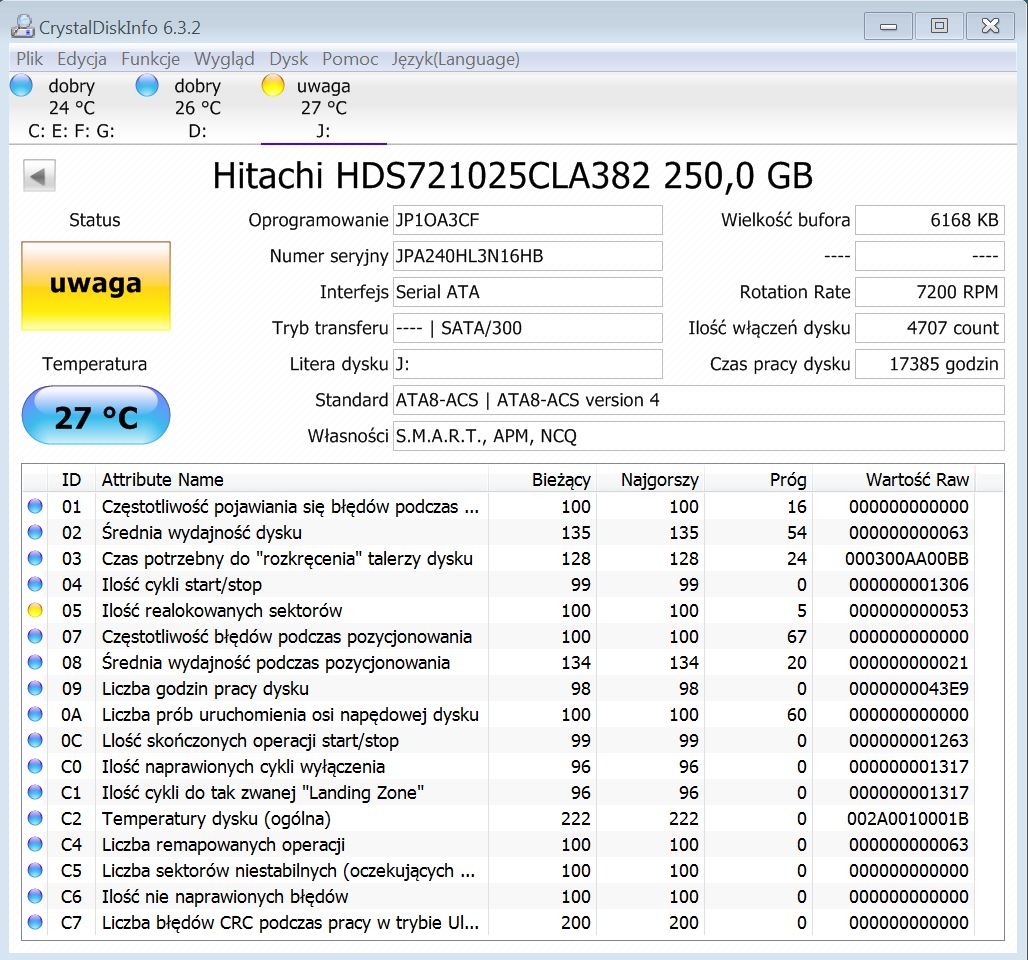Viewport: 1028px width, 960px height.
Task: Click status orb of attribute 09 row
Action: 35,689
